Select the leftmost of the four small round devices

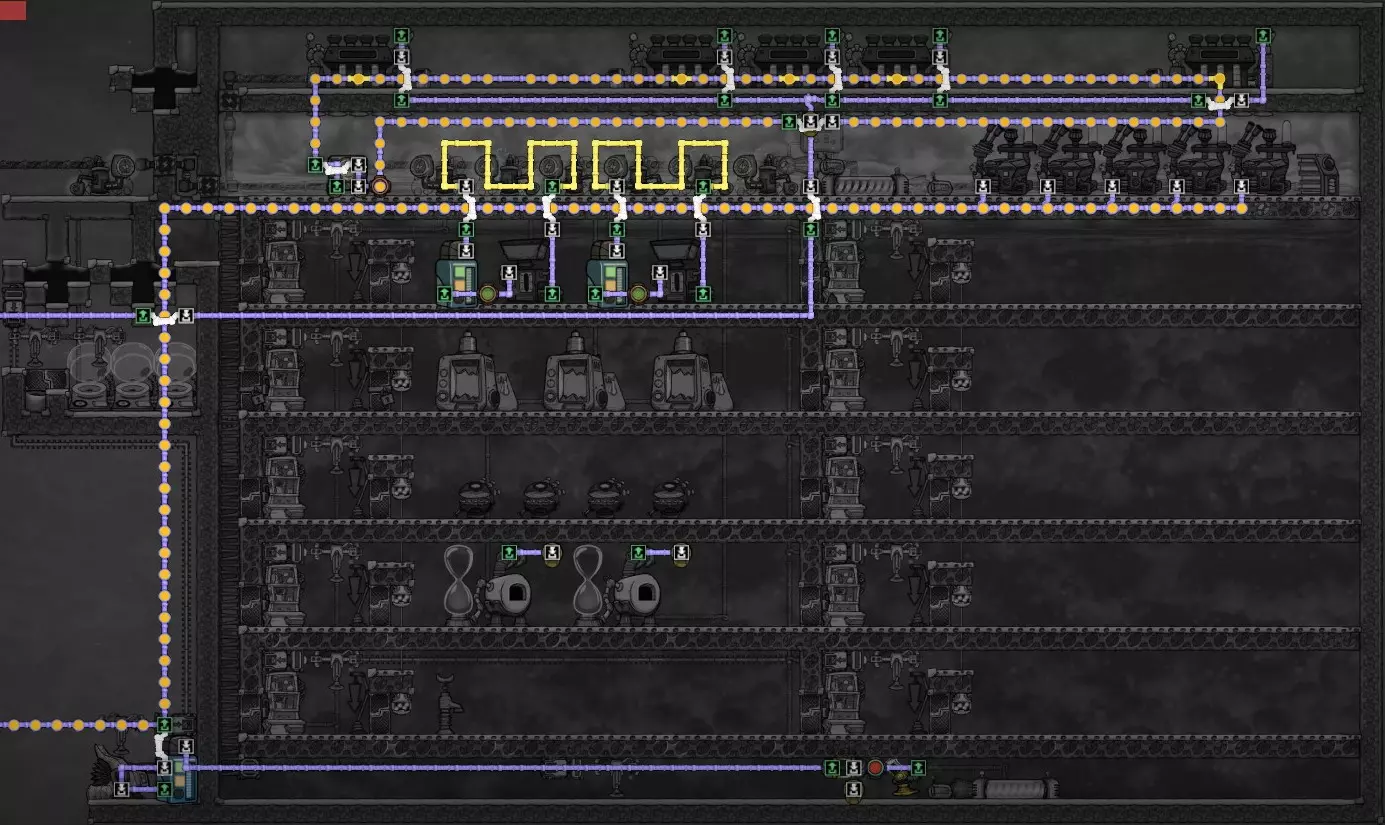pos(477,499)
